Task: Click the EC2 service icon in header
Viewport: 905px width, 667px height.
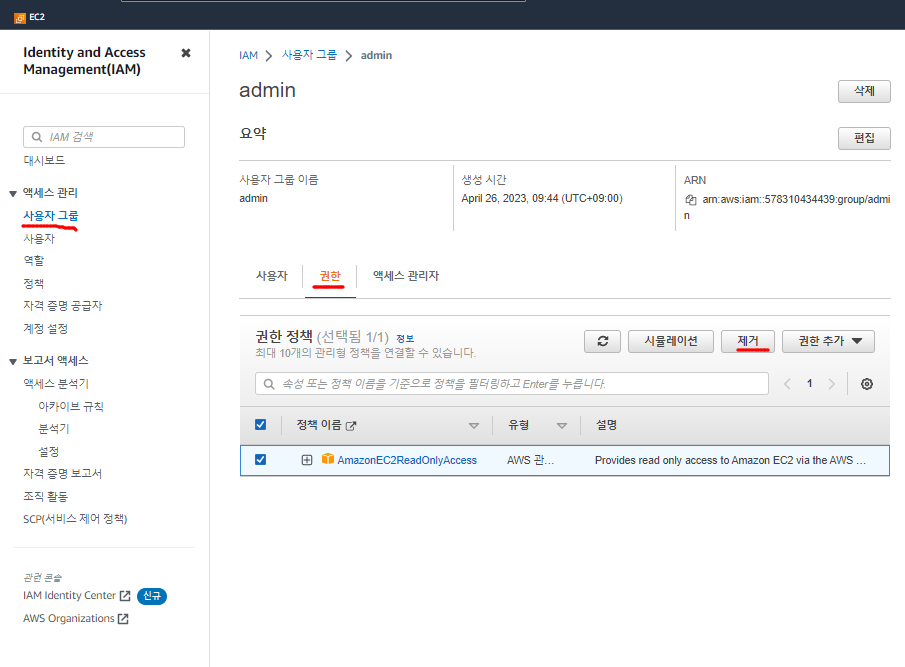Action: tap(20, 18)
